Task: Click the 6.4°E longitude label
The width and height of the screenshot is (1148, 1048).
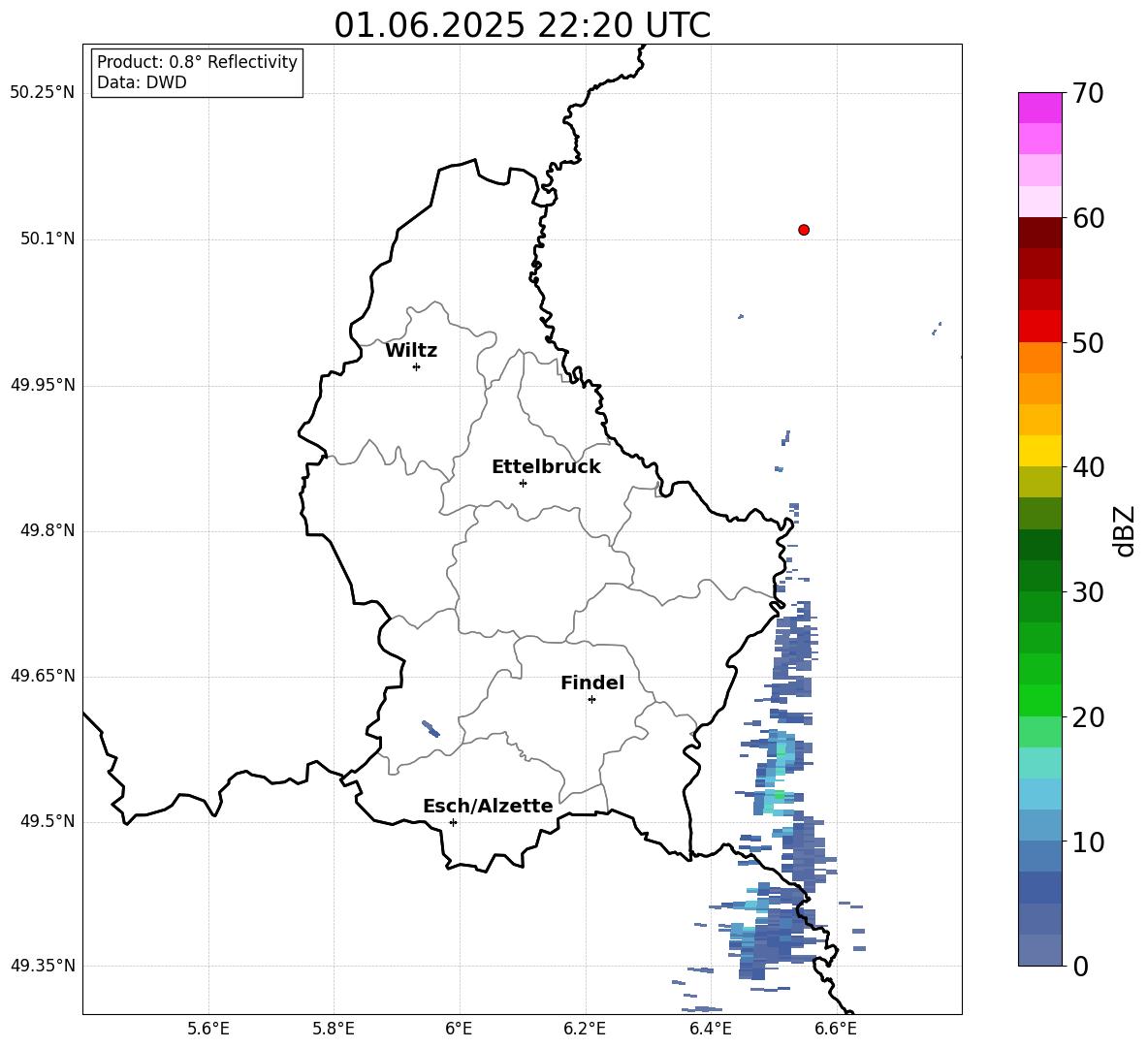Action: pyautogui.click(x=710, y=1029)
